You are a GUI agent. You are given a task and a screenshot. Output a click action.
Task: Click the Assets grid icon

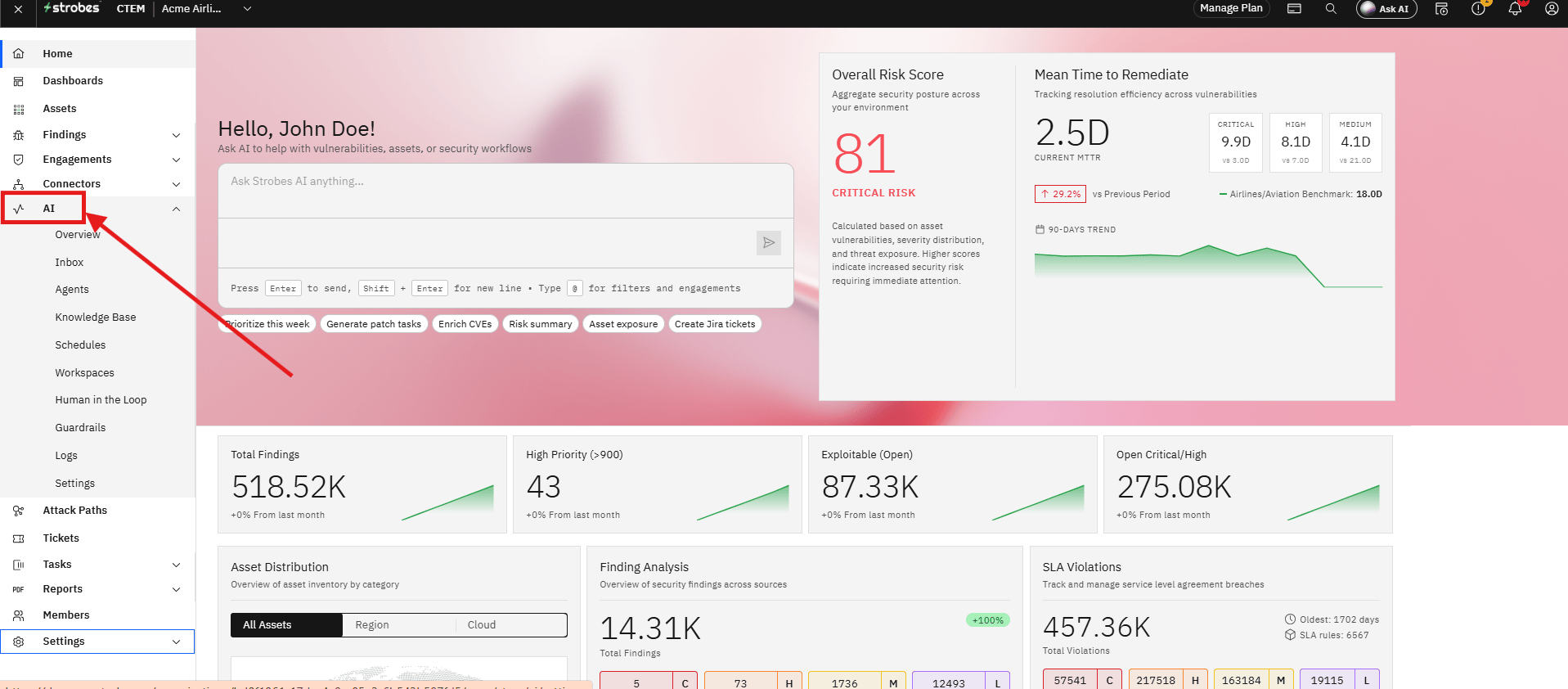(x=18, y=109)
